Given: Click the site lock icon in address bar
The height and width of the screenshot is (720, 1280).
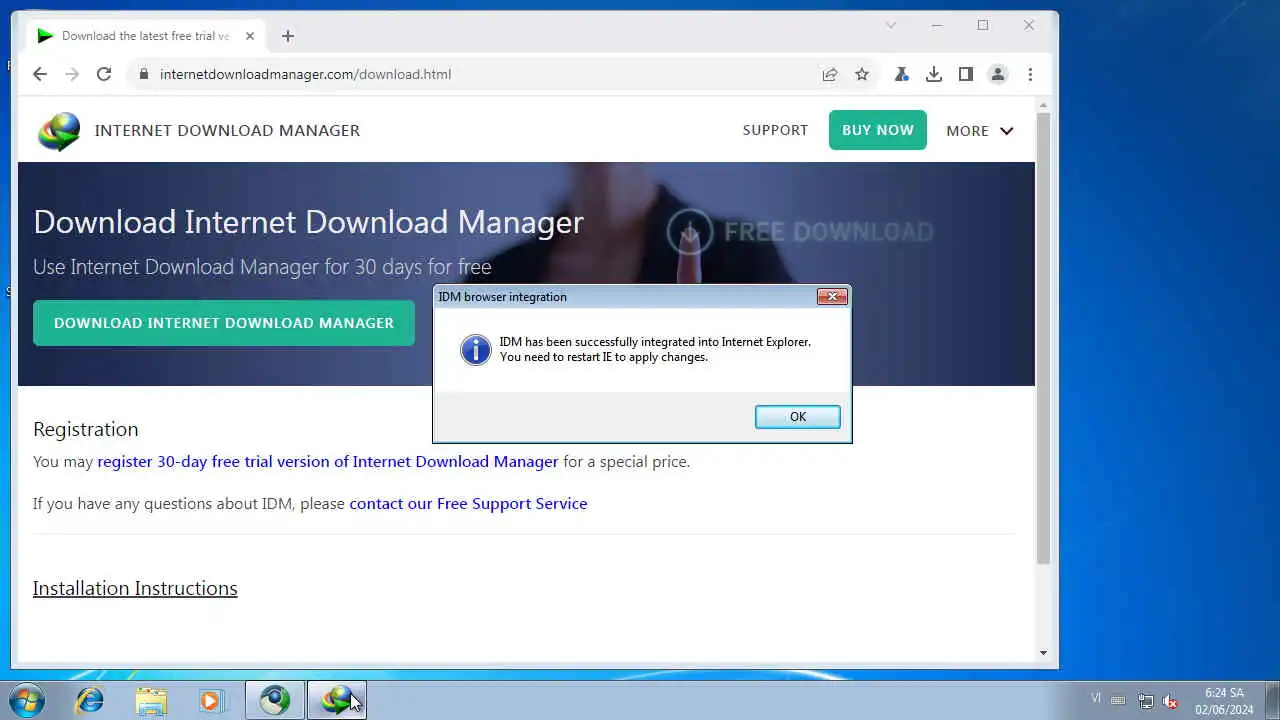Looking at the screenshot, I should point(143,74).
